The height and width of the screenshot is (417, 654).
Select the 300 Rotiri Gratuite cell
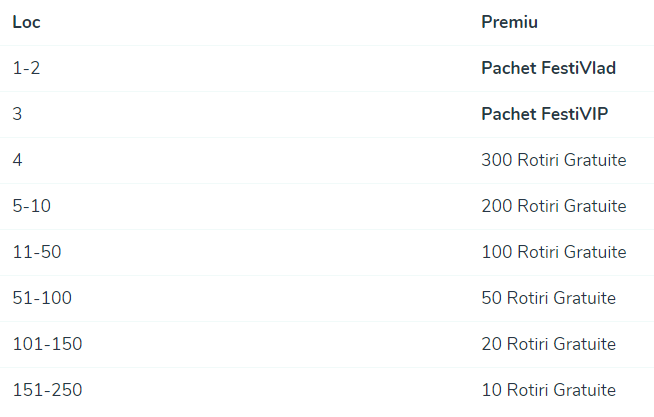[x=554, y=160]
